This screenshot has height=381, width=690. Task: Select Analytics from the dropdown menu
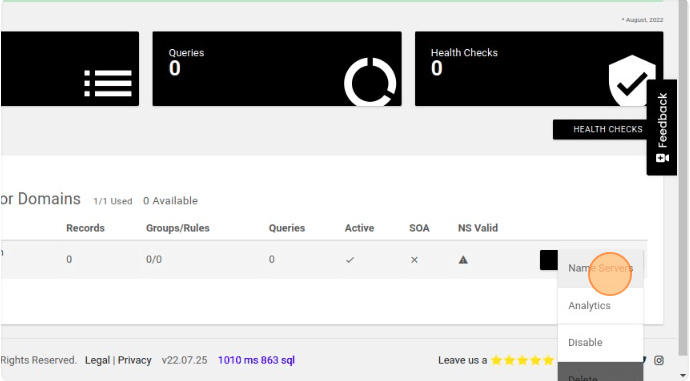pyautogui.click(x=600, y=306)
